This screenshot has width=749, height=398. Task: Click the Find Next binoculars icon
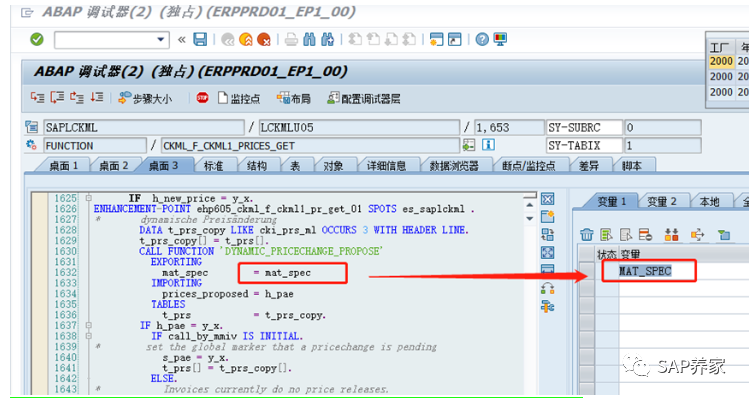click(x=328, y=39)
